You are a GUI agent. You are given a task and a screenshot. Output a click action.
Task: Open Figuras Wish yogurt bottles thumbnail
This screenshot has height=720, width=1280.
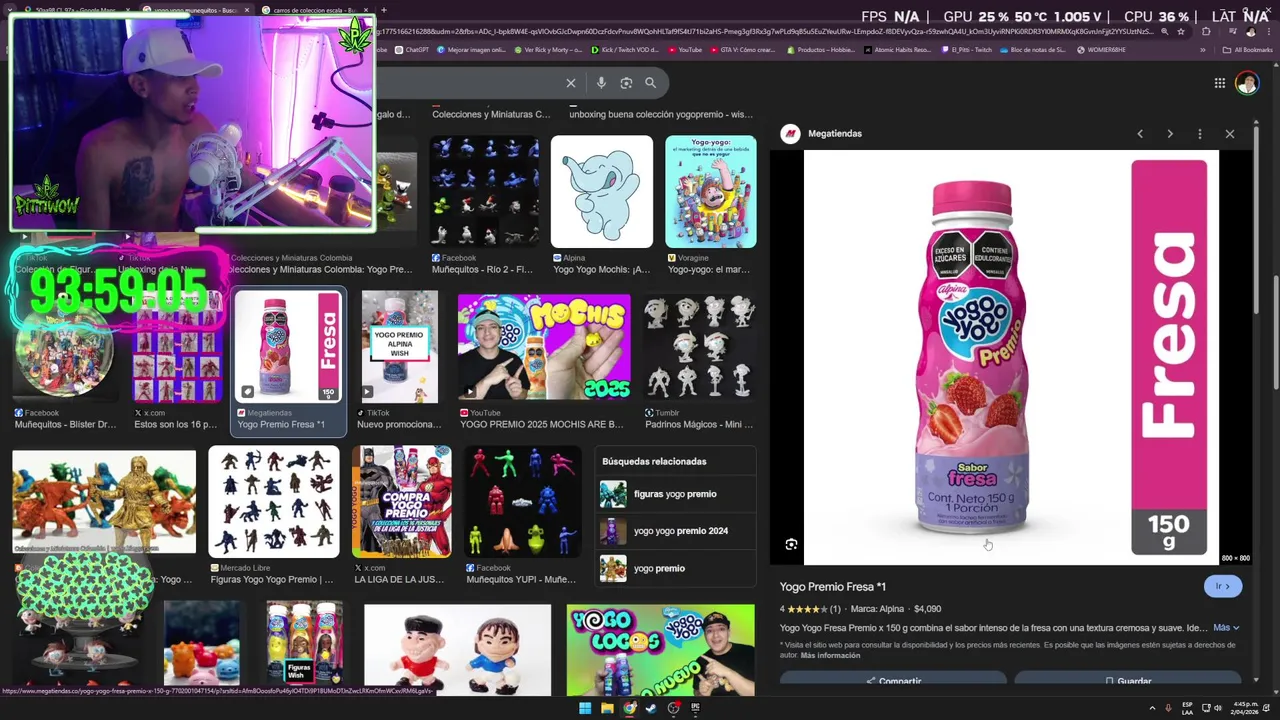304,645
